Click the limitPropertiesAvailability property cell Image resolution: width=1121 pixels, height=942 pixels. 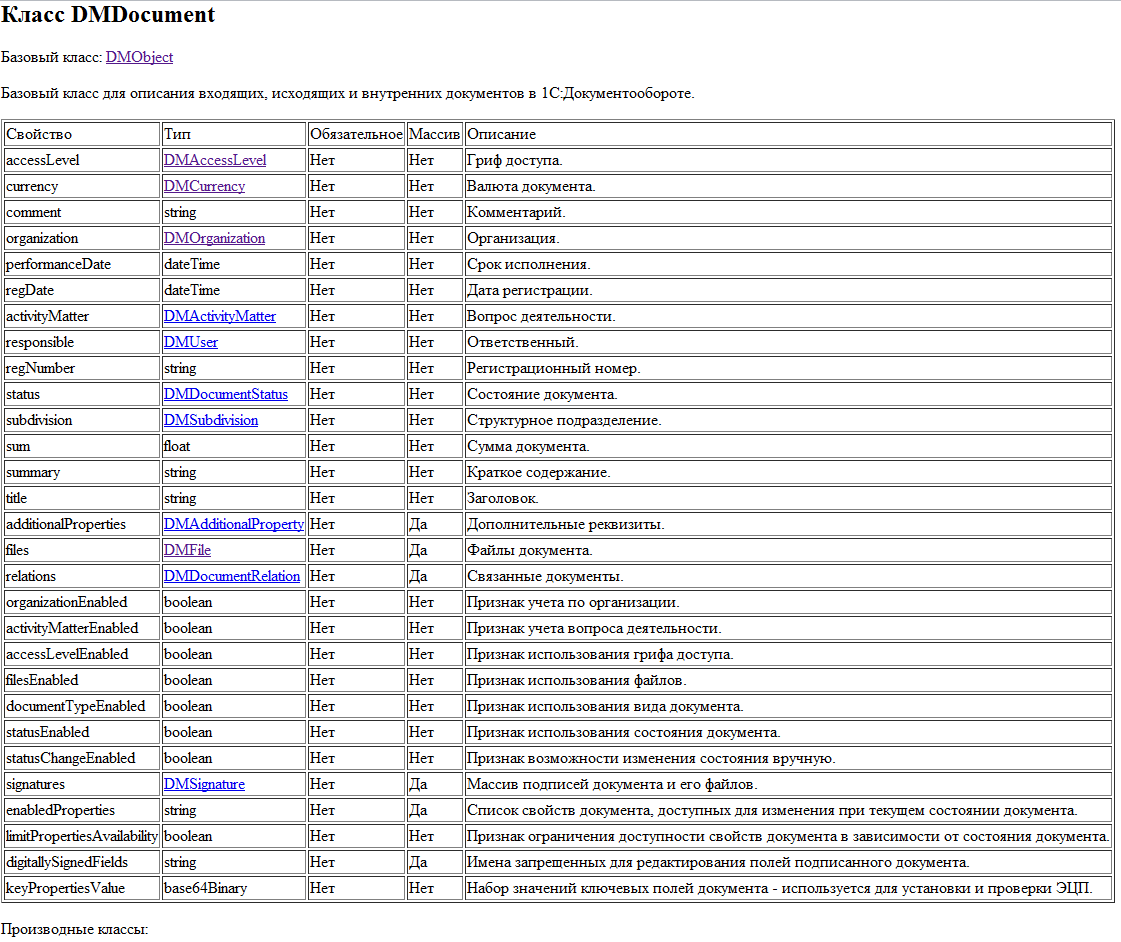pyautogui.click(x=82, y=836)
